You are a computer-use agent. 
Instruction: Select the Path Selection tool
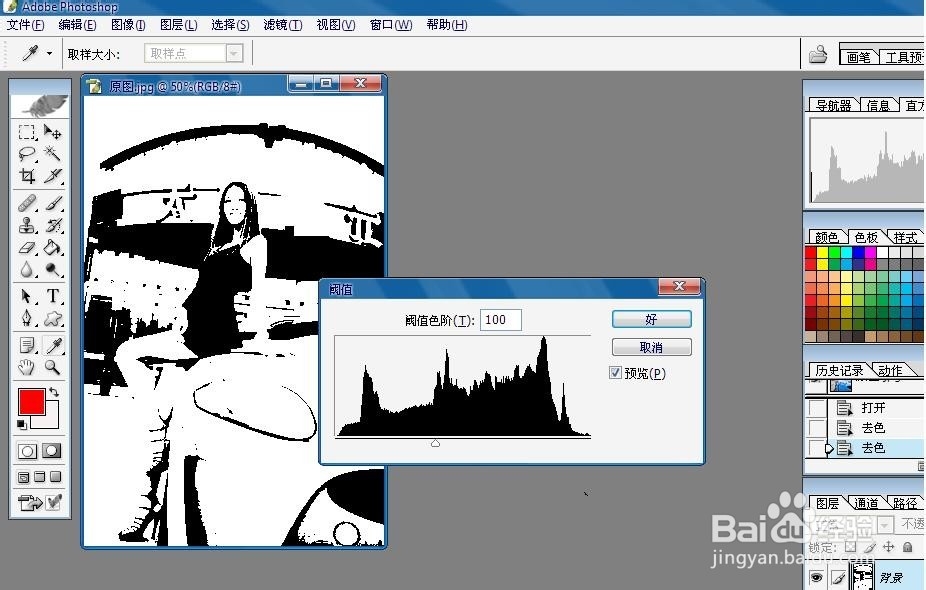[27, 296]
